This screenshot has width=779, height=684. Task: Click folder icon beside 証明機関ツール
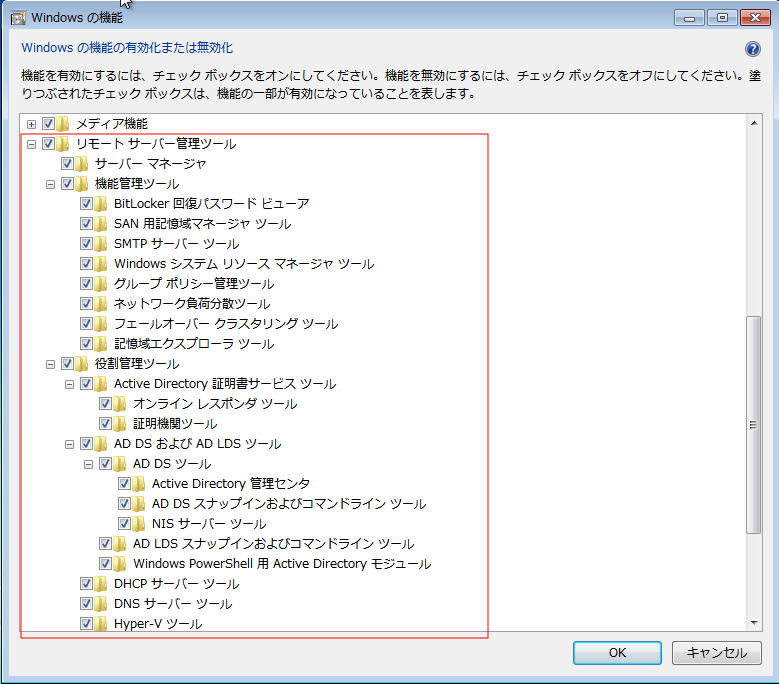click(120, 424)
